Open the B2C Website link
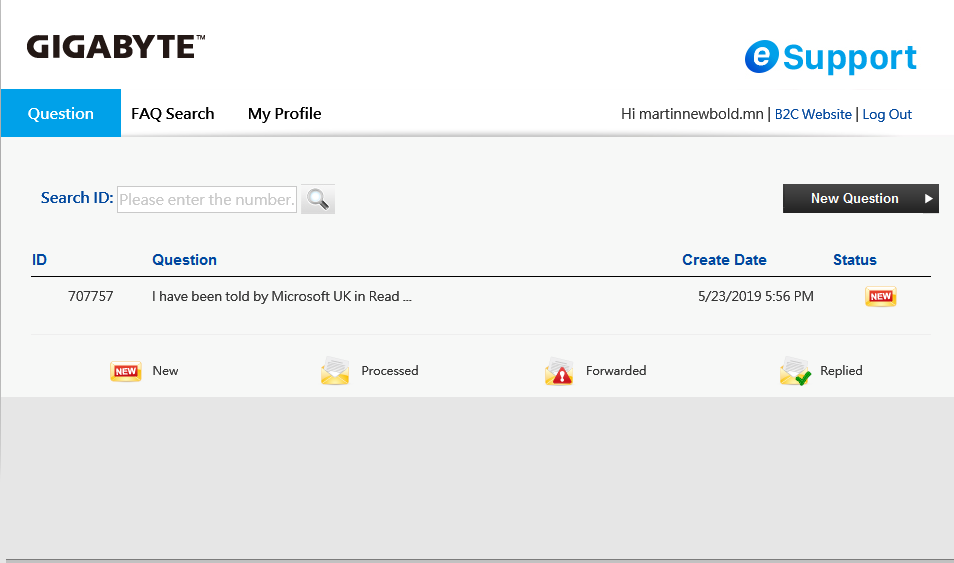Screen dimensions: 954x563 813,114
